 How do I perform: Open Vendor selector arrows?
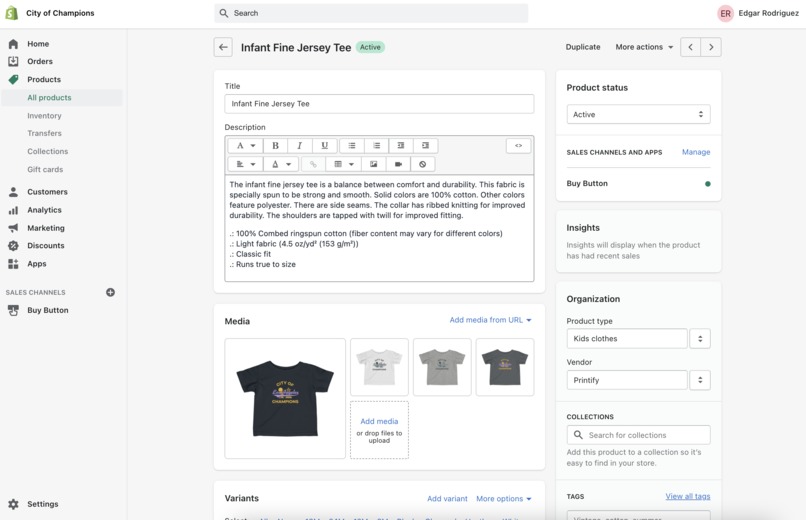tap(700, 380)
